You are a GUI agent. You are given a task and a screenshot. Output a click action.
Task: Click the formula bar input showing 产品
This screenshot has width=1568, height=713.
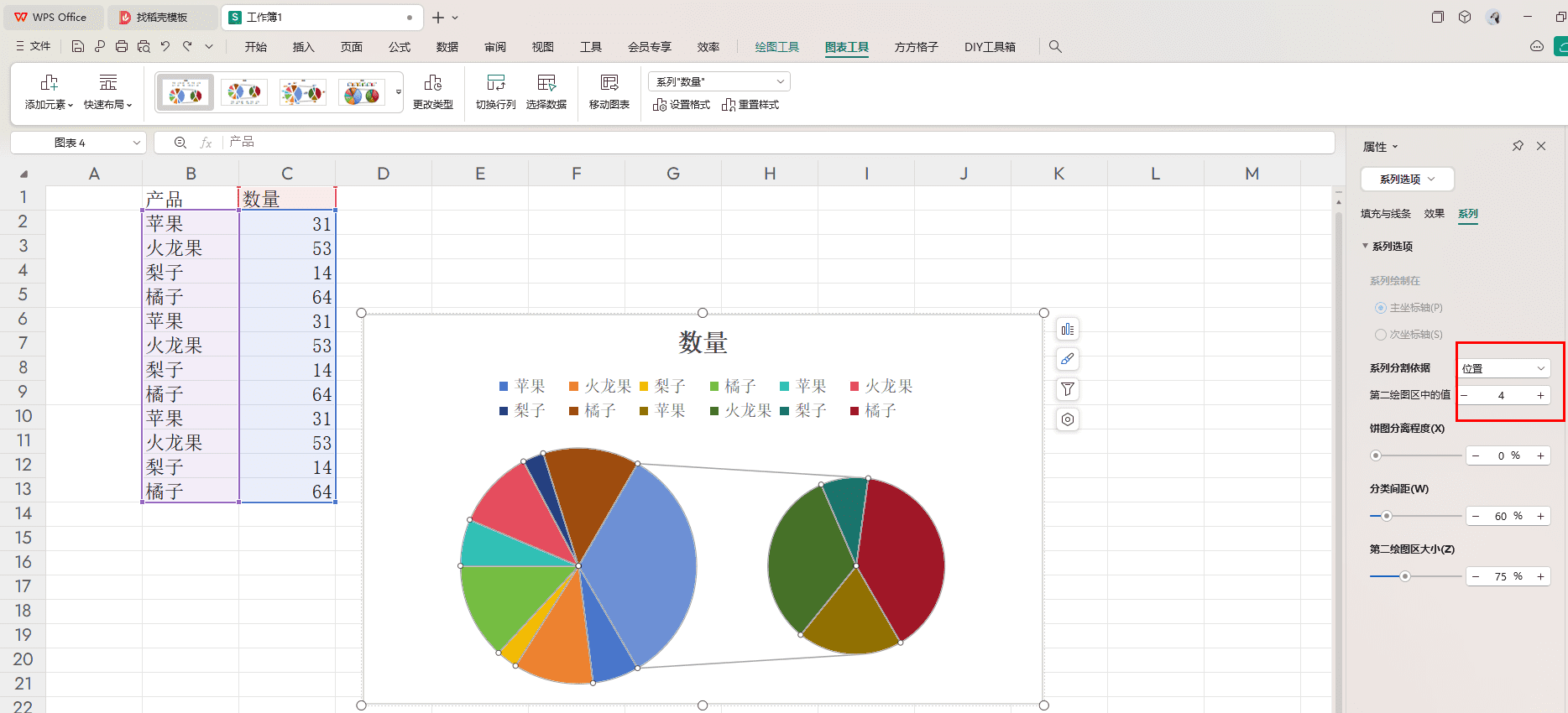pyautogui.click(x=779, y=143)
